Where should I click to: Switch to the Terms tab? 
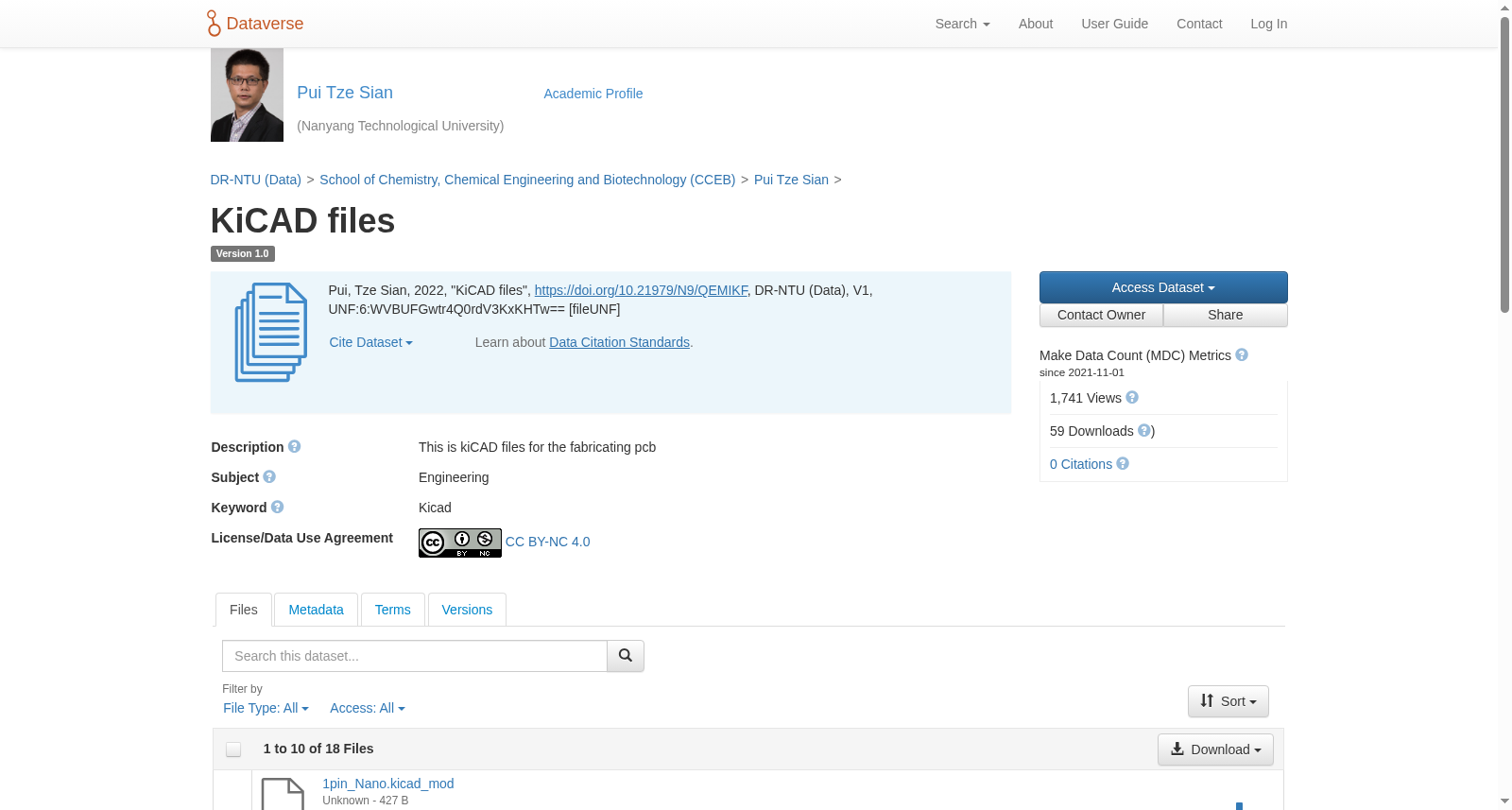[x=392, y=610]
